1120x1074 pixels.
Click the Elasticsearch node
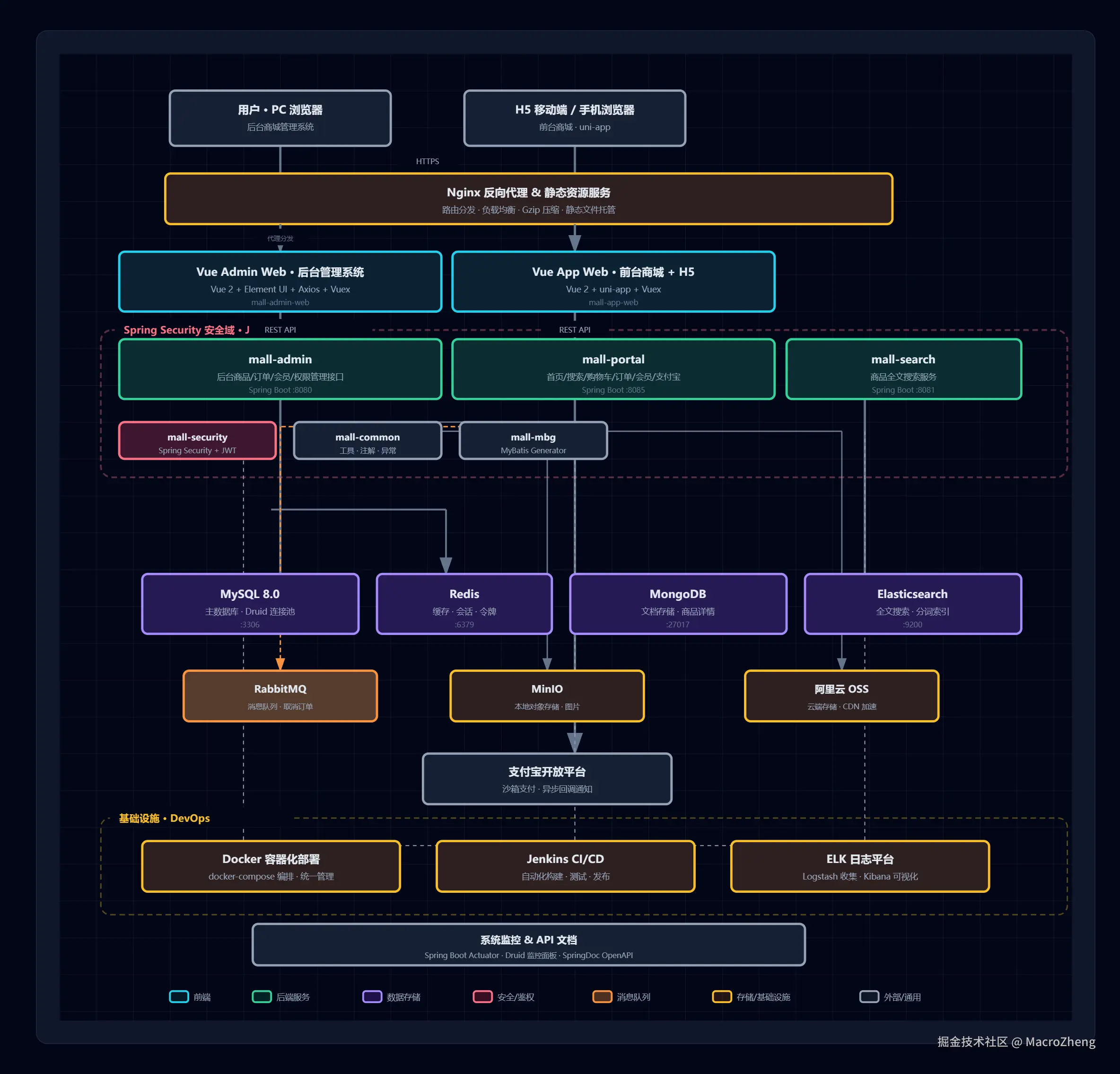coord(912,604)
